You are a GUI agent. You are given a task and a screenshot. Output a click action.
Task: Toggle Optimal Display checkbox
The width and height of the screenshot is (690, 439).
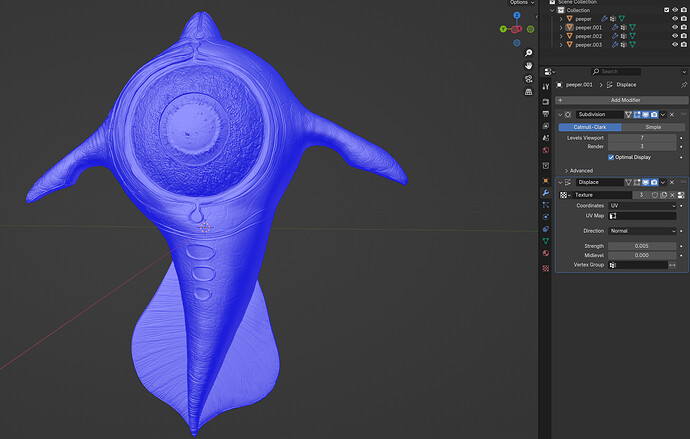coord(611,157)
